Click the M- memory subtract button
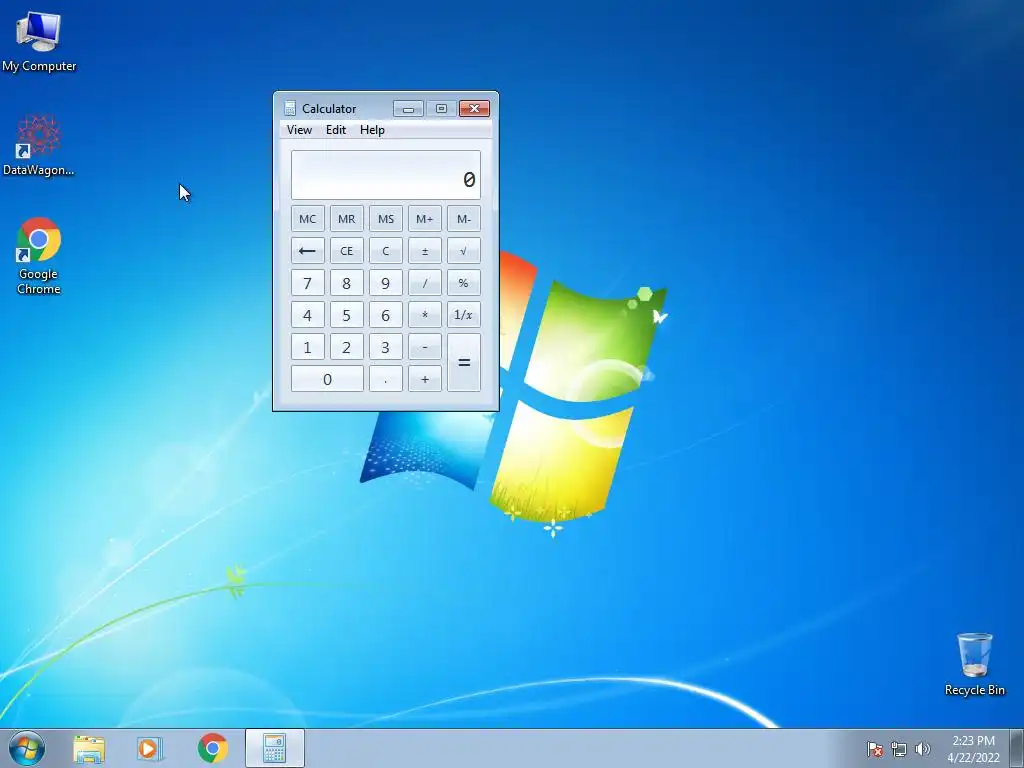1024x768 pixels. point(464,219)
